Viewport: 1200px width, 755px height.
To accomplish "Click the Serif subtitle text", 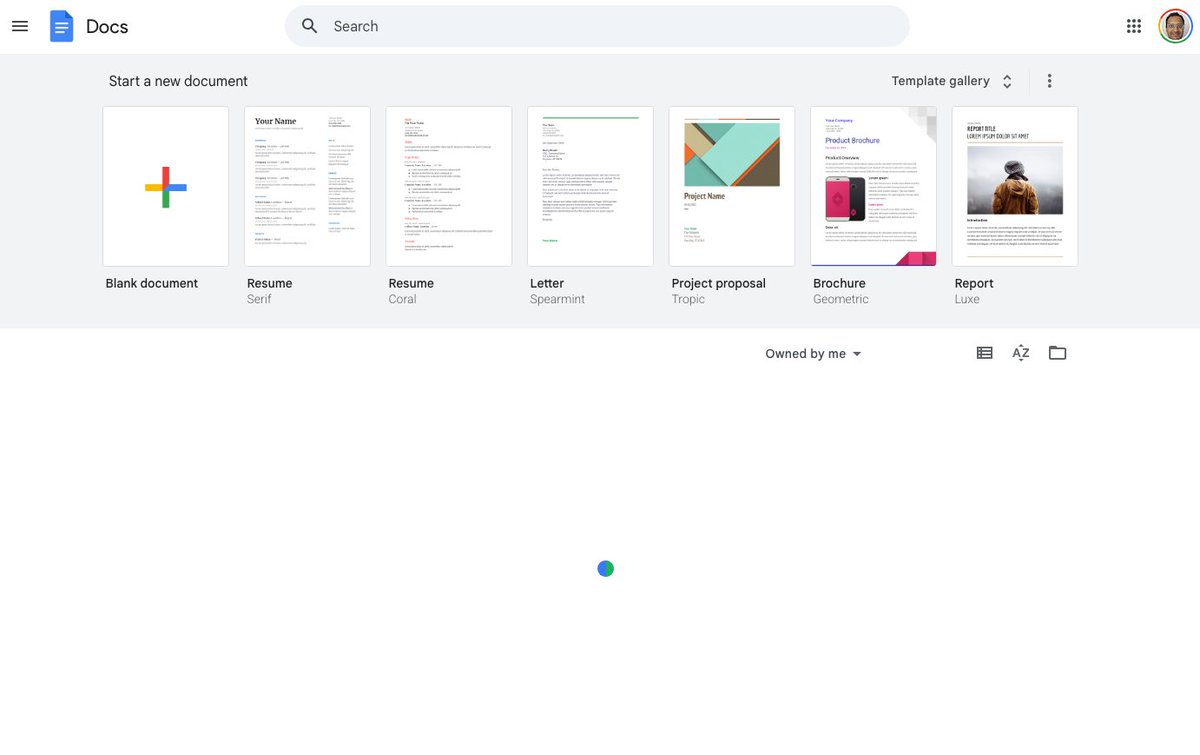I will pyautogui.click(x=259, y=299).
